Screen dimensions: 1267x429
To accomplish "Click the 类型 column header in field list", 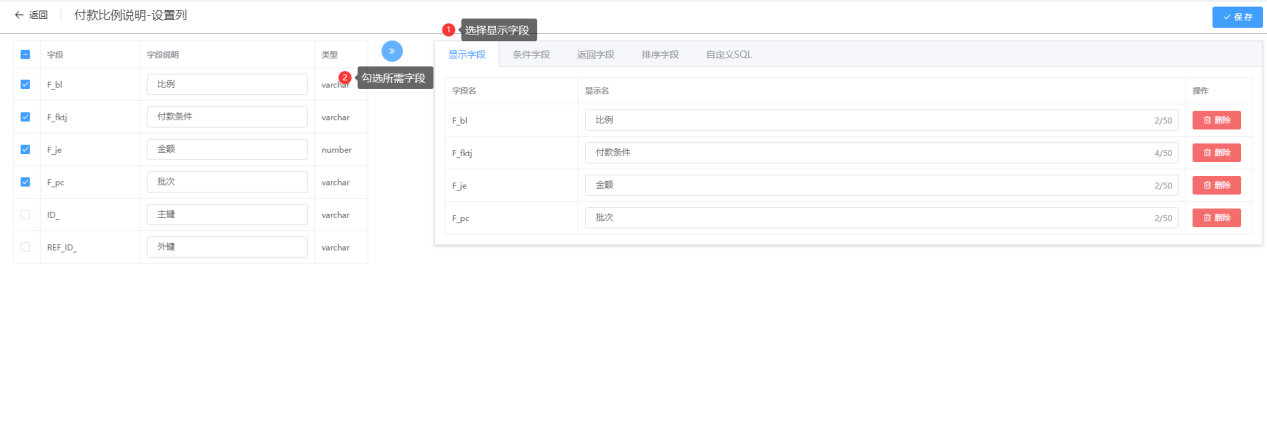I will pos(329,54).
